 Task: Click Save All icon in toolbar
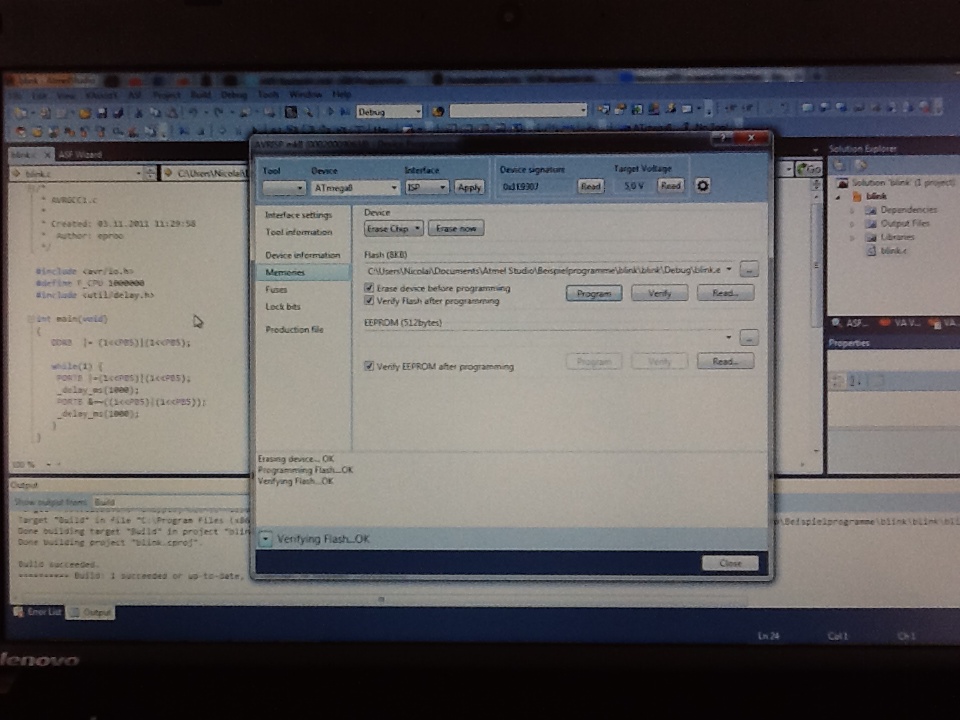point(118,113)
